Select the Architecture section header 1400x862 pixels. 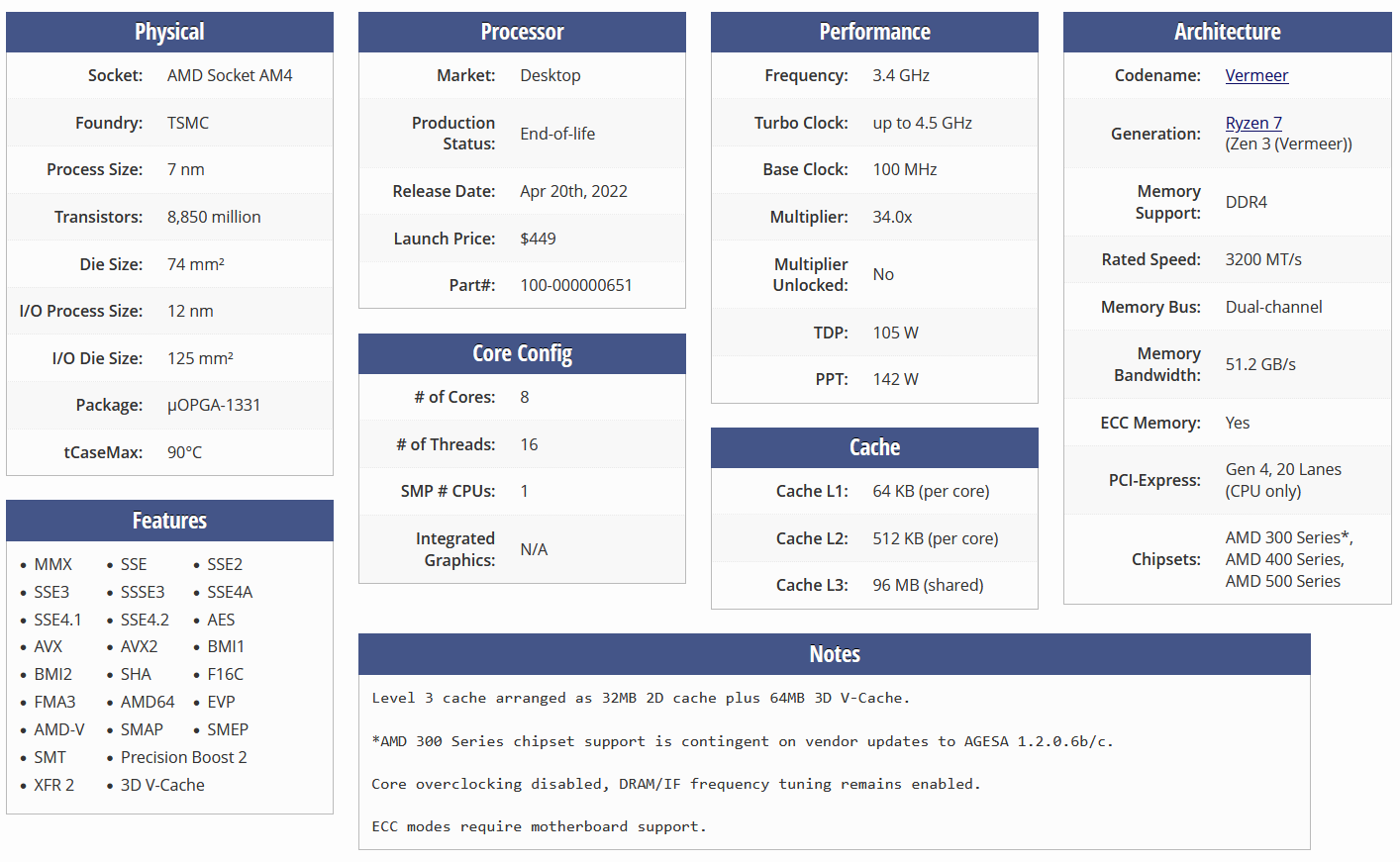pyautogui.click(x=1228, y=32)
